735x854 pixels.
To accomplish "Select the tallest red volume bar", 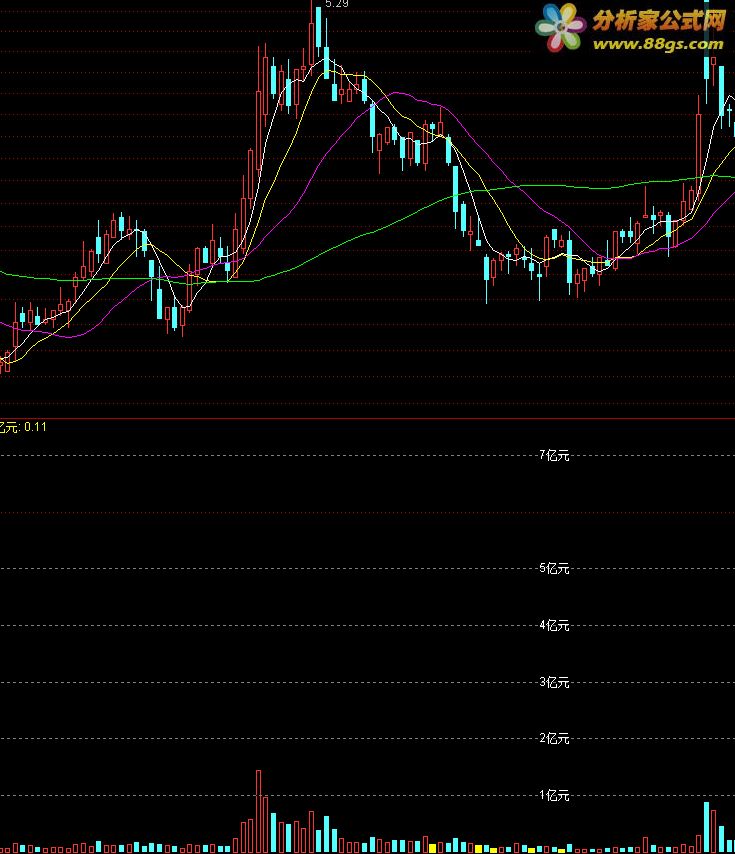I will [x=259, y=812].
